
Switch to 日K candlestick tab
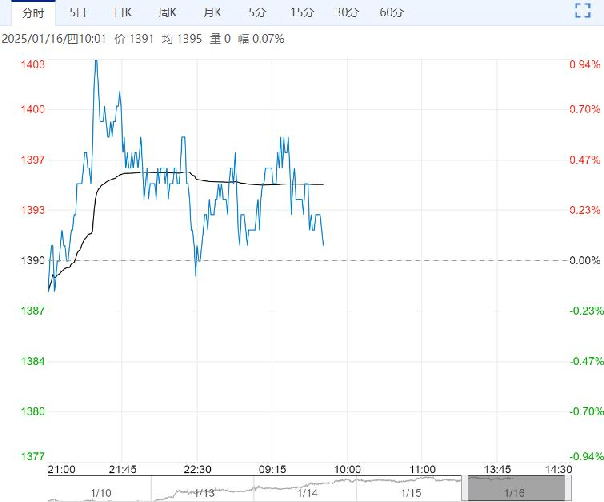click(x=123, y=13)
